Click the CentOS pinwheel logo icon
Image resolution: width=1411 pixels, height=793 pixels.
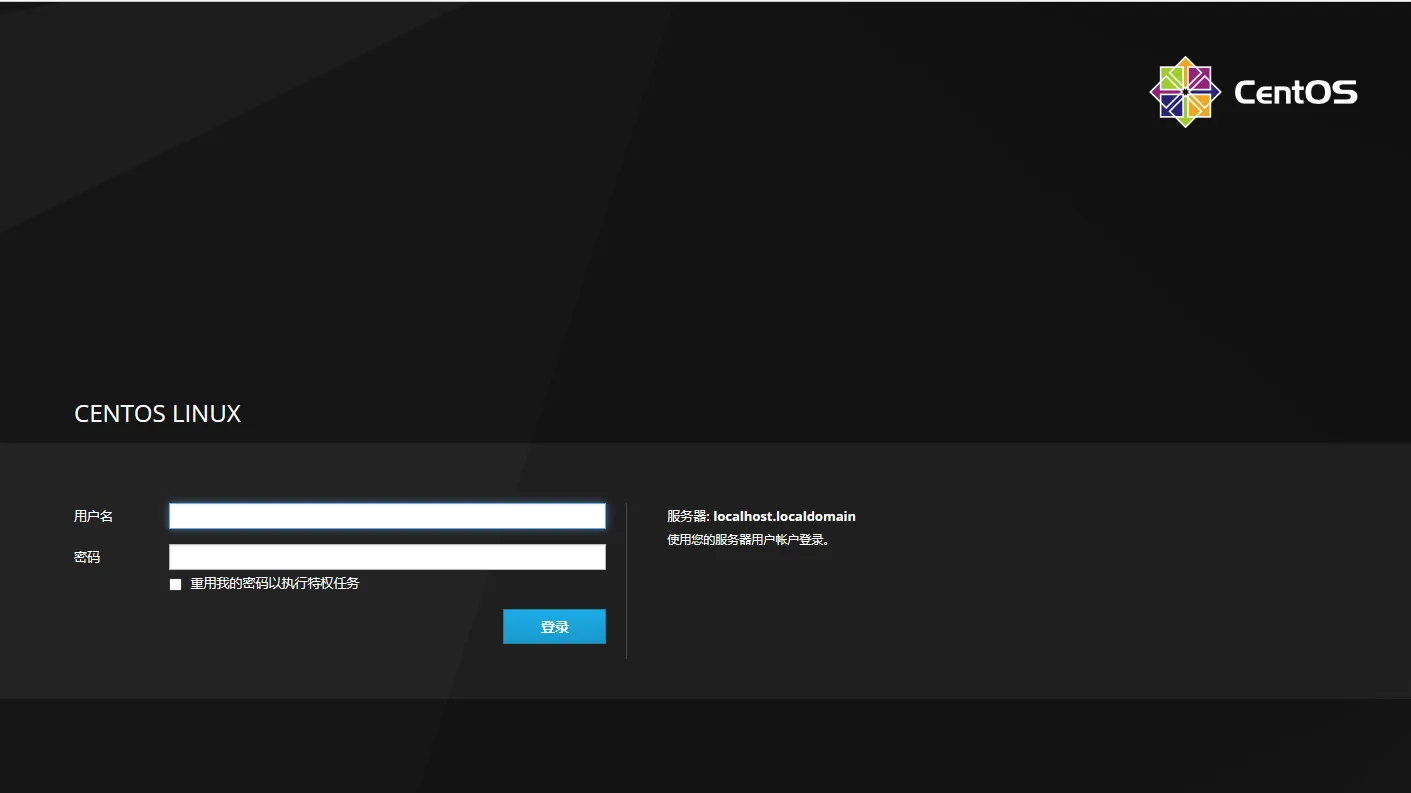[x=1185, y=92]
